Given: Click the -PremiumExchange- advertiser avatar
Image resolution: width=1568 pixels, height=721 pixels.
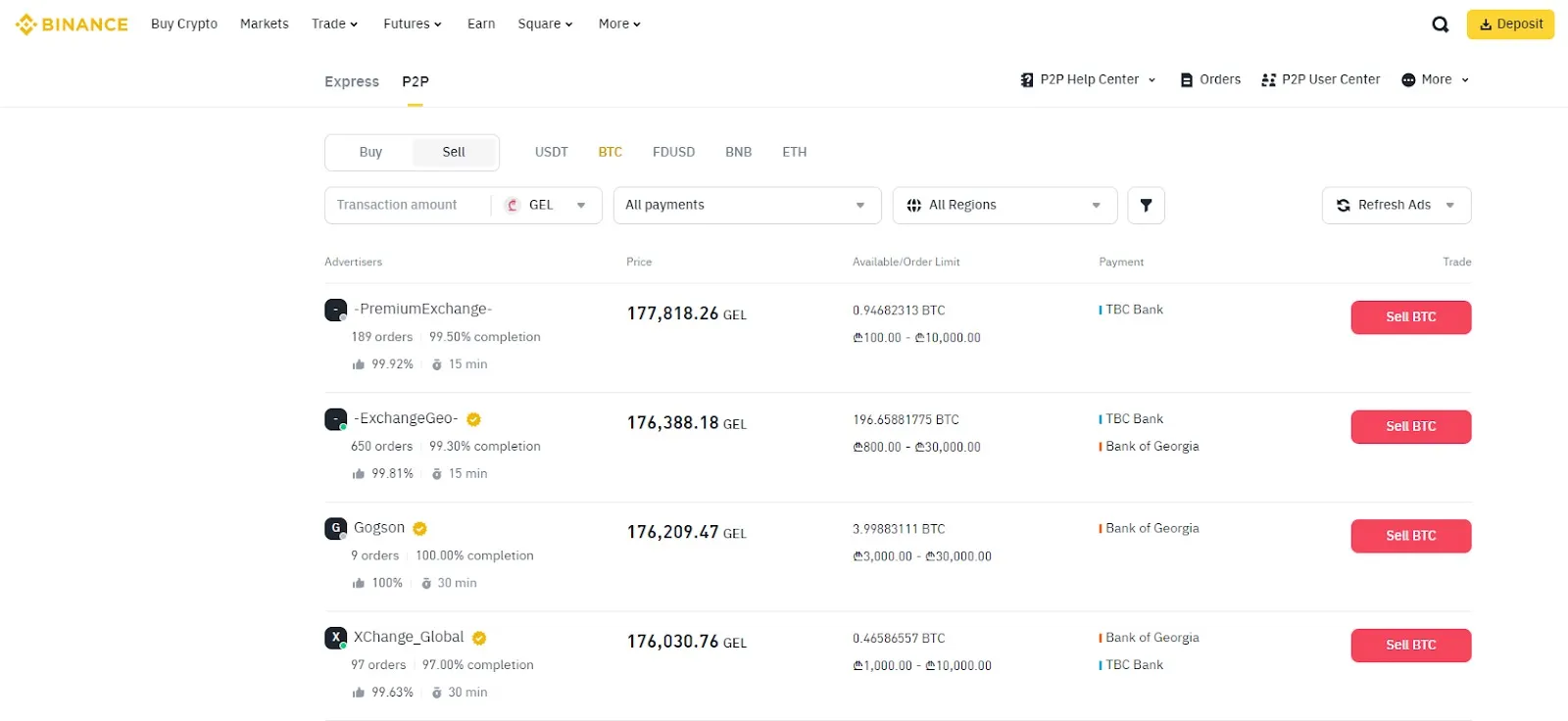Looking at the screenshot, I should click(335, 311).
